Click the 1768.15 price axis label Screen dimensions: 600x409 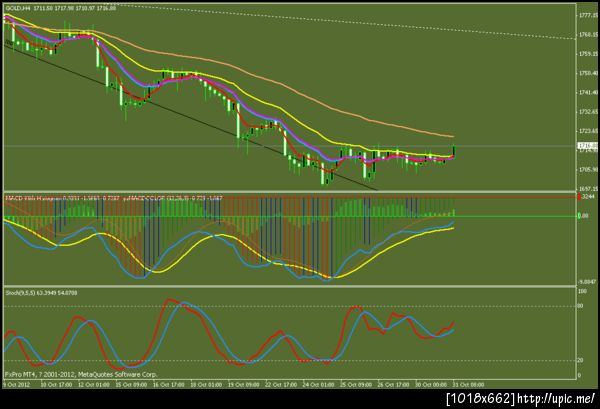point(588,35)
